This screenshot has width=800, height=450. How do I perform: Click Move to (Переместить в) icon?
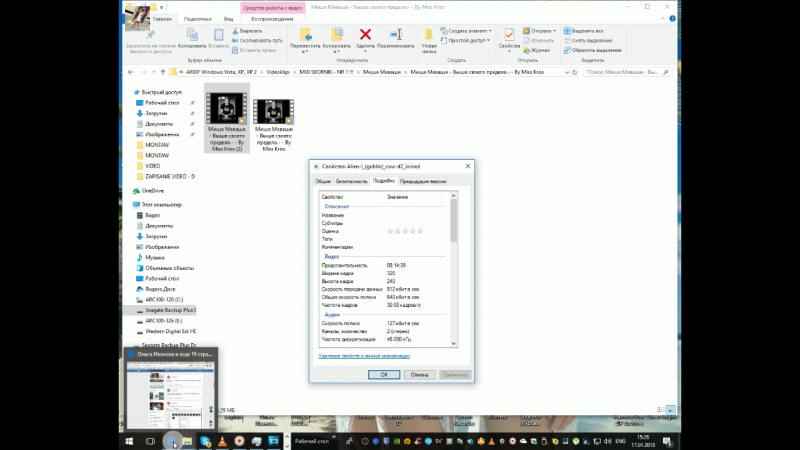[305, 37]
